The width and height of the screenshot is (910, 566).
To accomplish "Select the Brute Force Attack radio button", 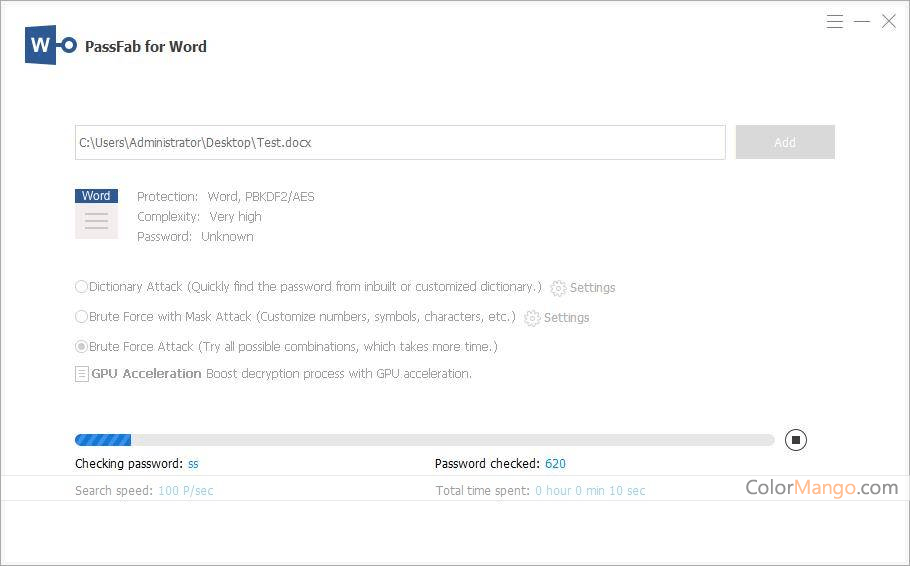I will click(82, 347).
